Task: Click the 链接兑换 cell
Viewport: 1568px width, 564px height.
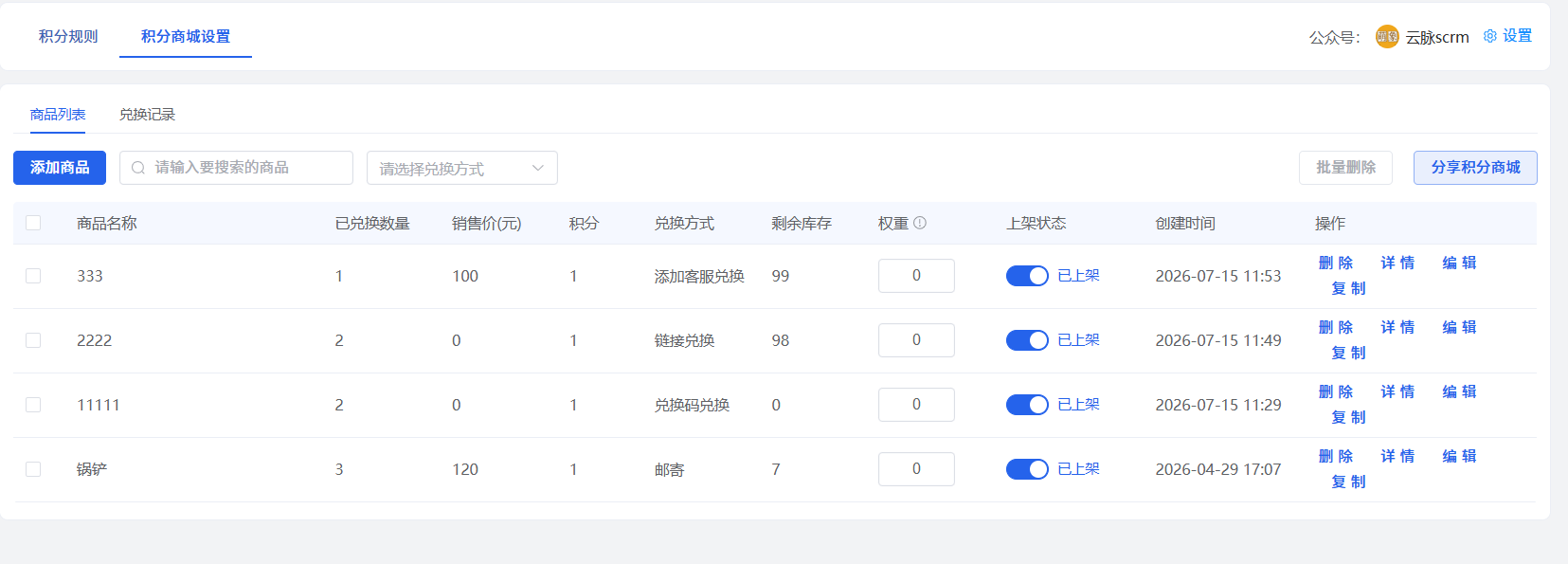Action: click(684, 340)
